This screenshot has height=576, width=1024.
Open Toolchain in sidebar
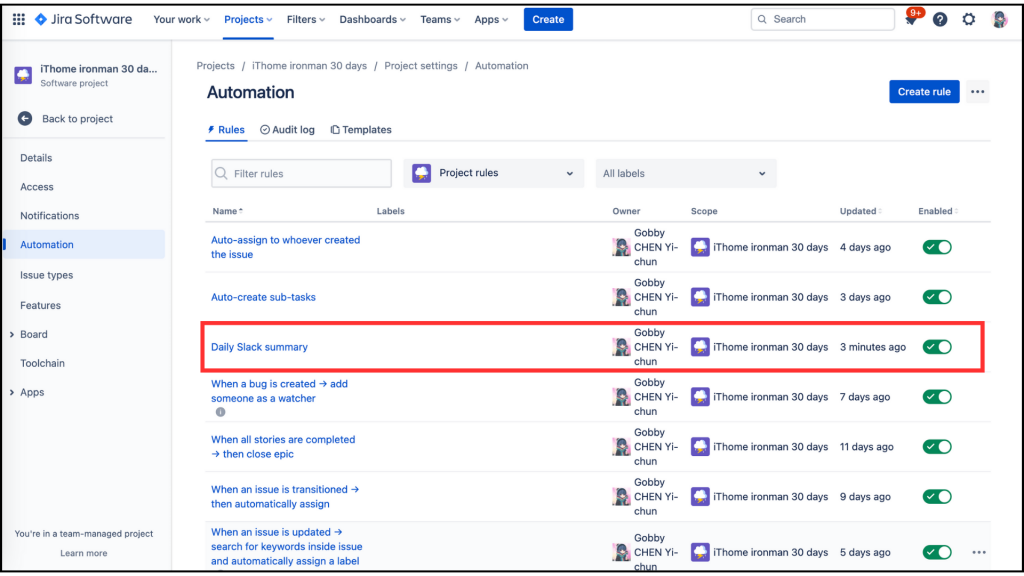click(x=42, y=363)
